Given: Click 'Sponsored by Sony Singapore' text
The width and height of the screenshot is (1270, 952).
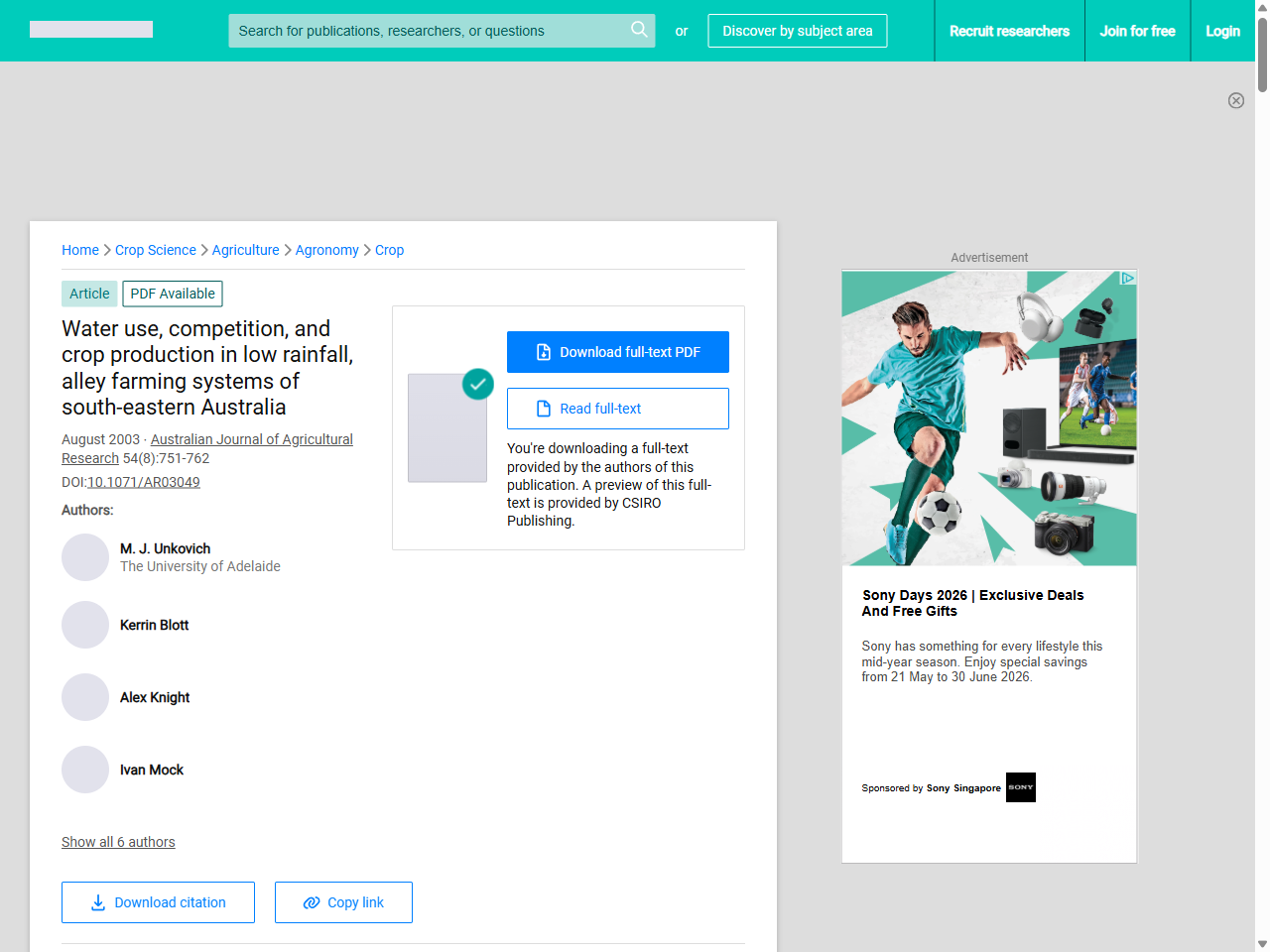Looking at the screenshot, I should [931, 788].
